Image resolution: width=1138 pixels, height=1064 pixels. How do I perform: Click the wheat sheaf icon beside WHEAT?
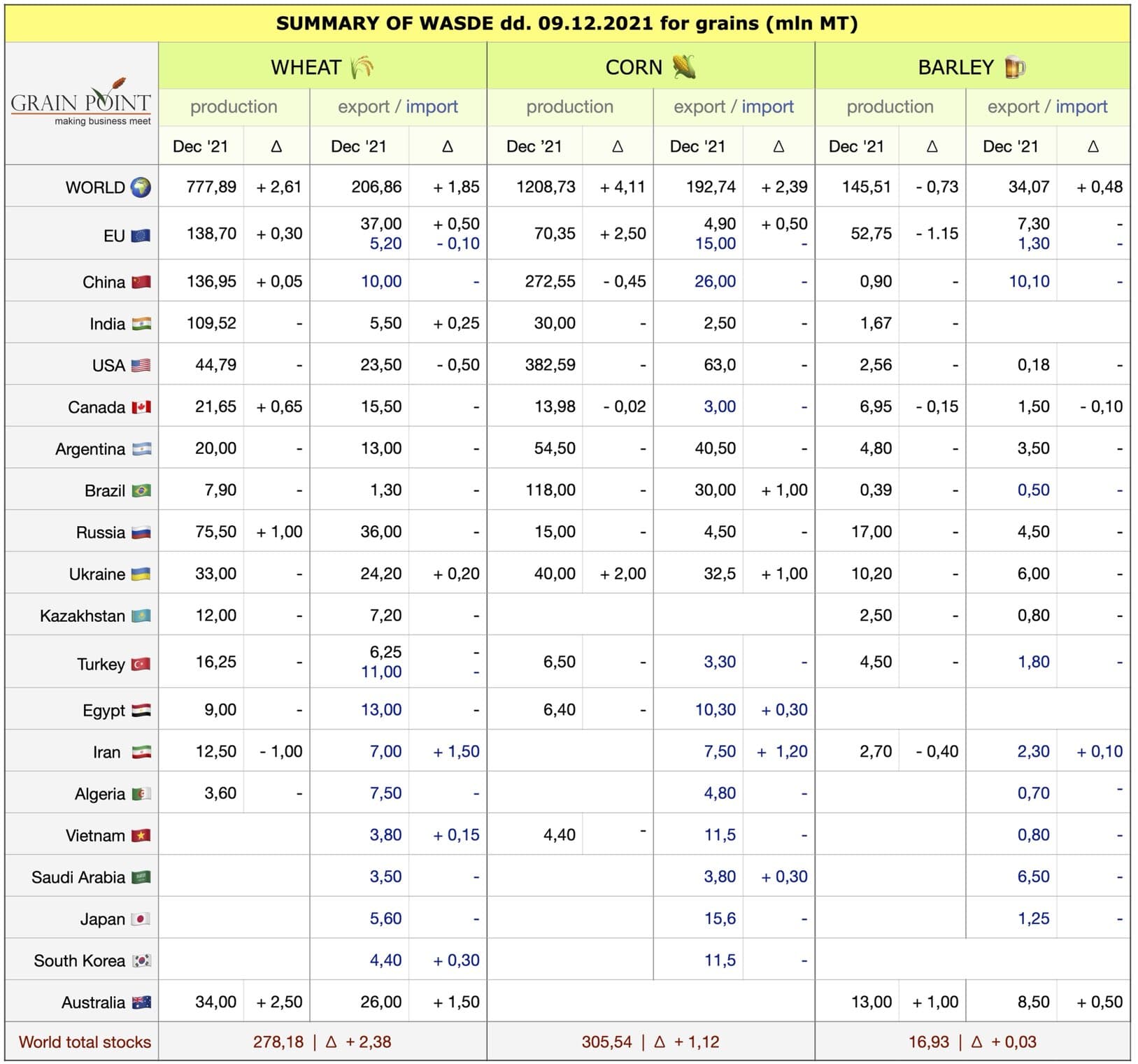(362, 67)
